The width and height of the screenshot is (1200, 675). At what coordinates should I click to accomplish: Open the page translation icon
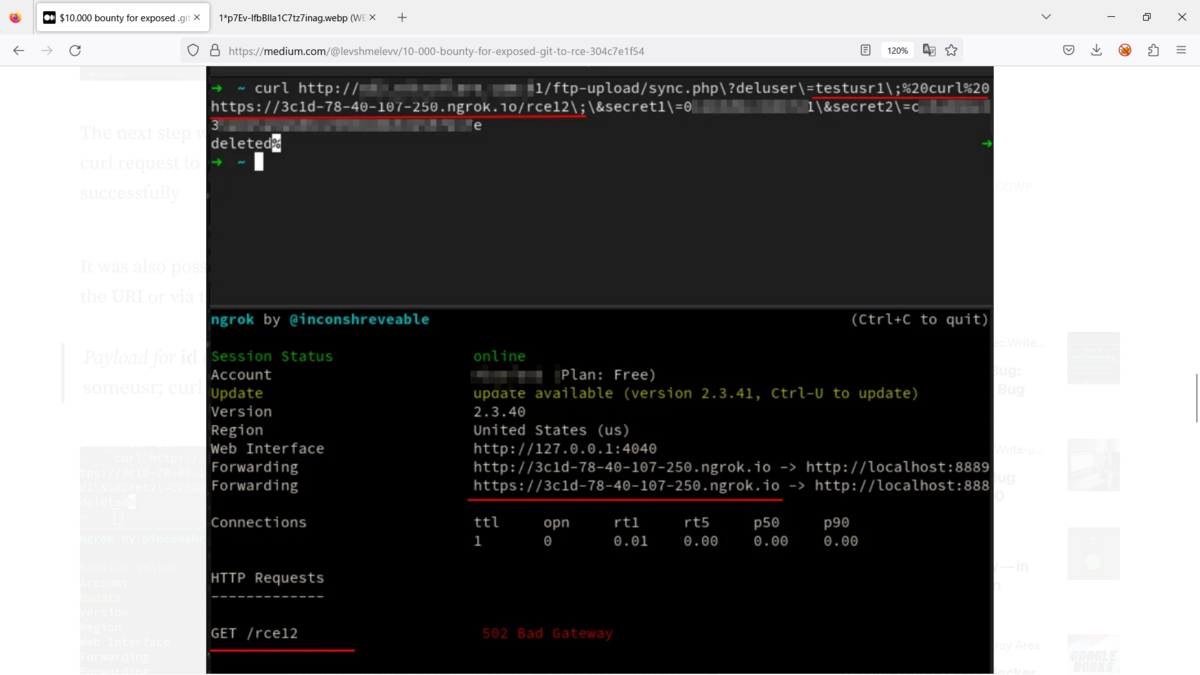pos(929,50)
